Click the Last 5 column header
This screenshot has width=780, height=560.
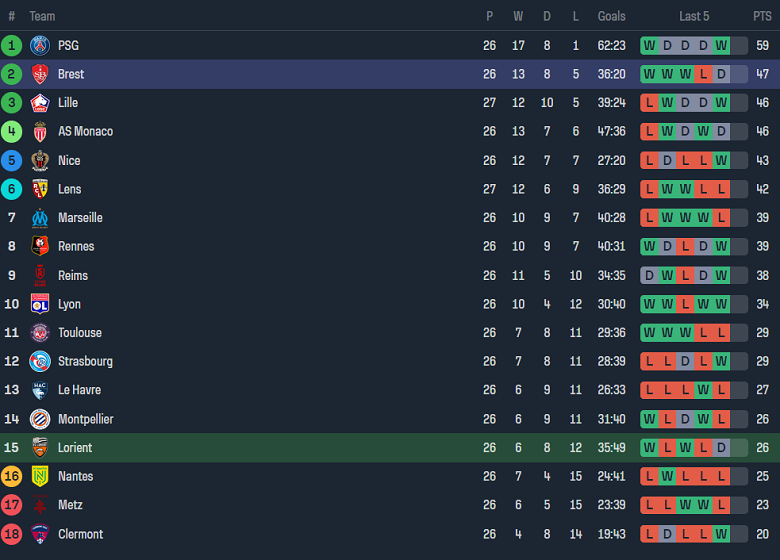point(694,16)
